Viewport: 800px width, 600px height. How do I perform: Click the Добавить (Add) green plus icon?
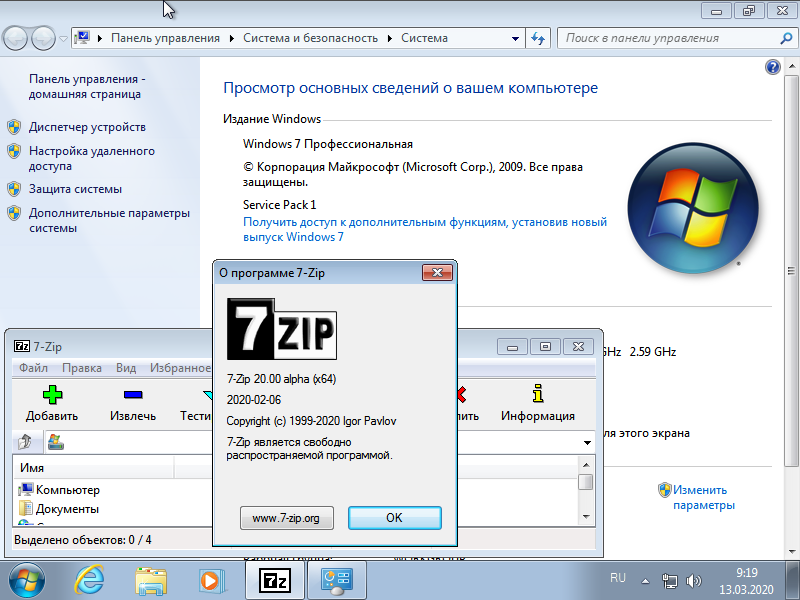(52, 395)
